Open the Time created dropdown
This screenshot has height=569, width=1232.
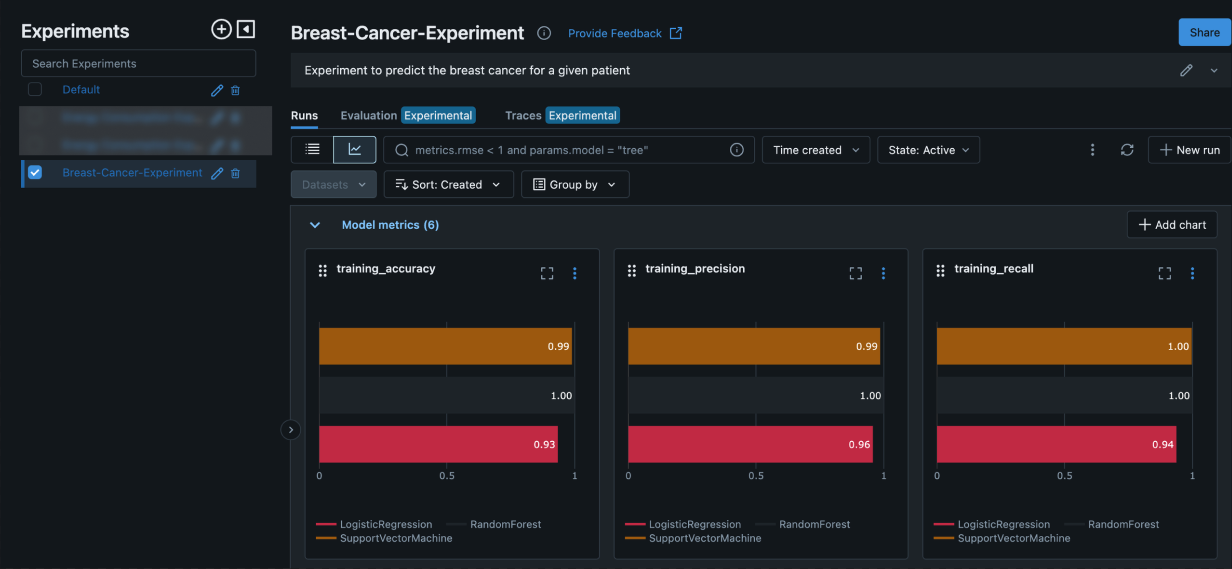815,150
